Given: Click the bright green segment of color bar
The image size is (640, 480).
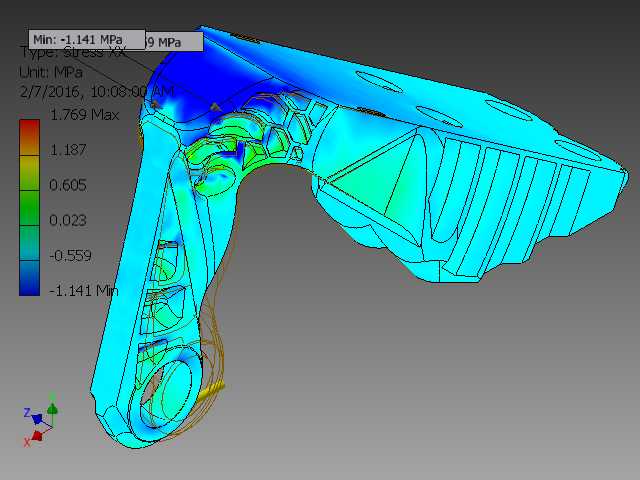Looking at the screenshot, I should pos(29,208).
